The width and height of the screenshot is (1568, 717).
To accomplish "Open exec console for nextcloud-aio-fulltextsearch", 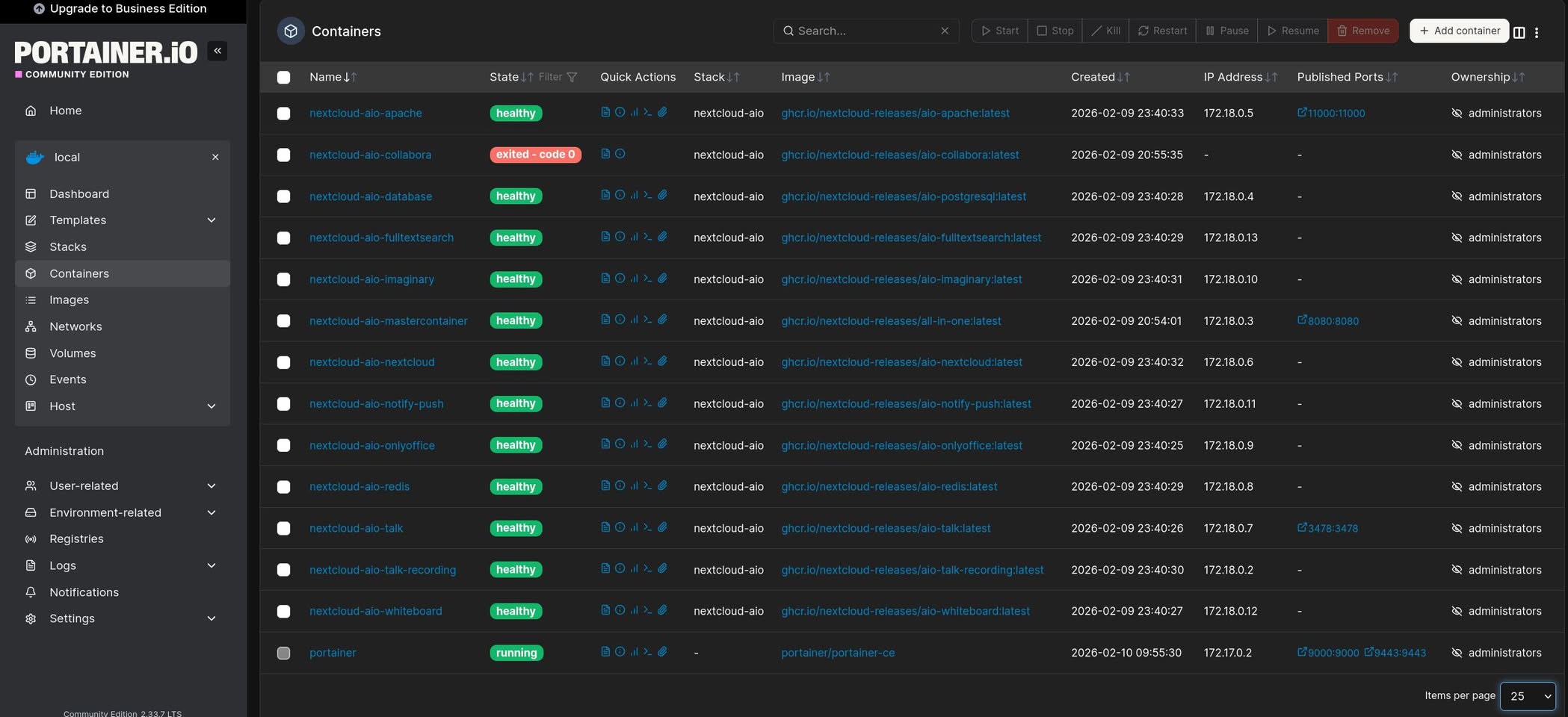I will (647, 237).
